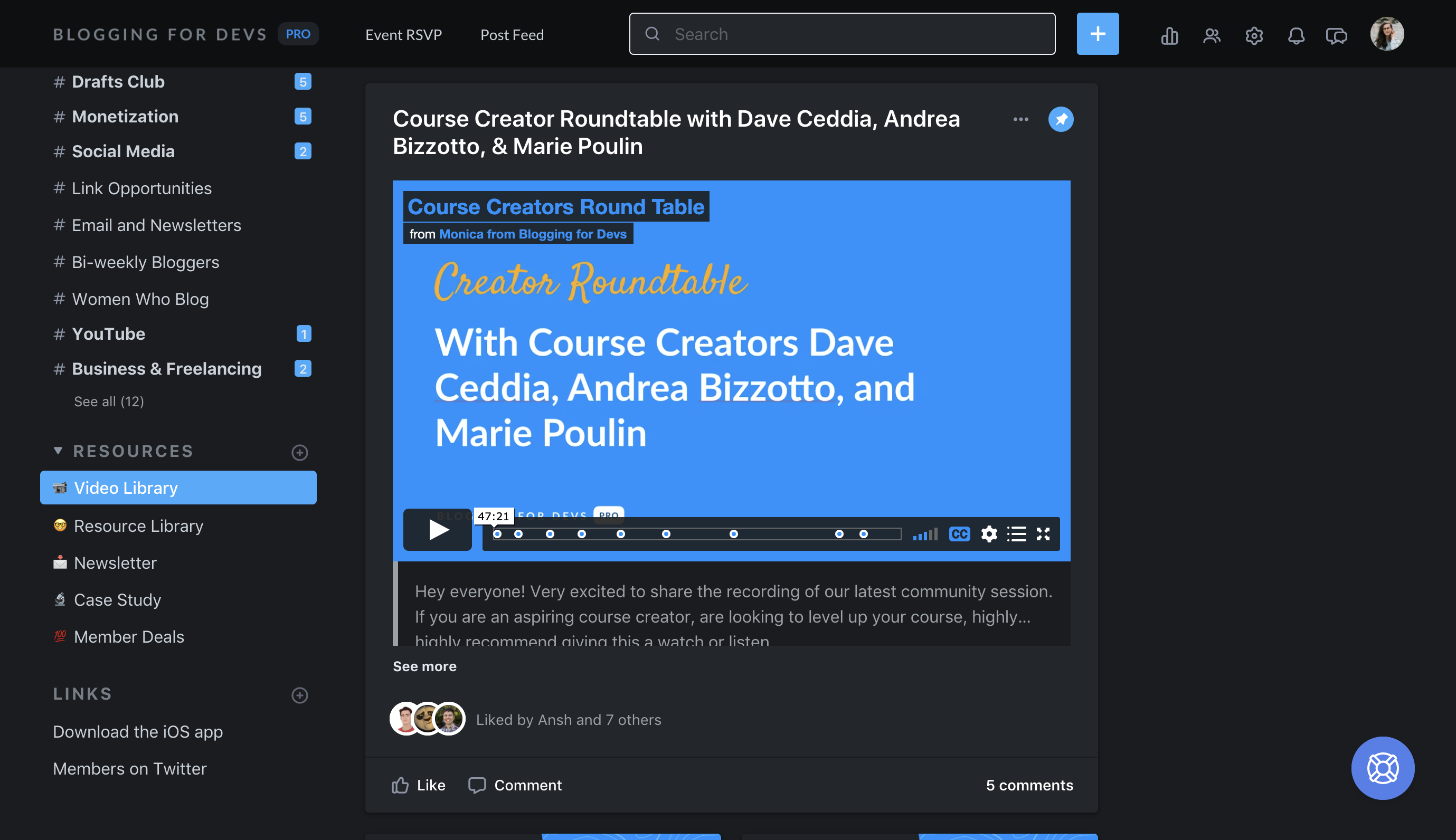
Task: Click the YouTube unread badge 1
Action: point(304,334)
